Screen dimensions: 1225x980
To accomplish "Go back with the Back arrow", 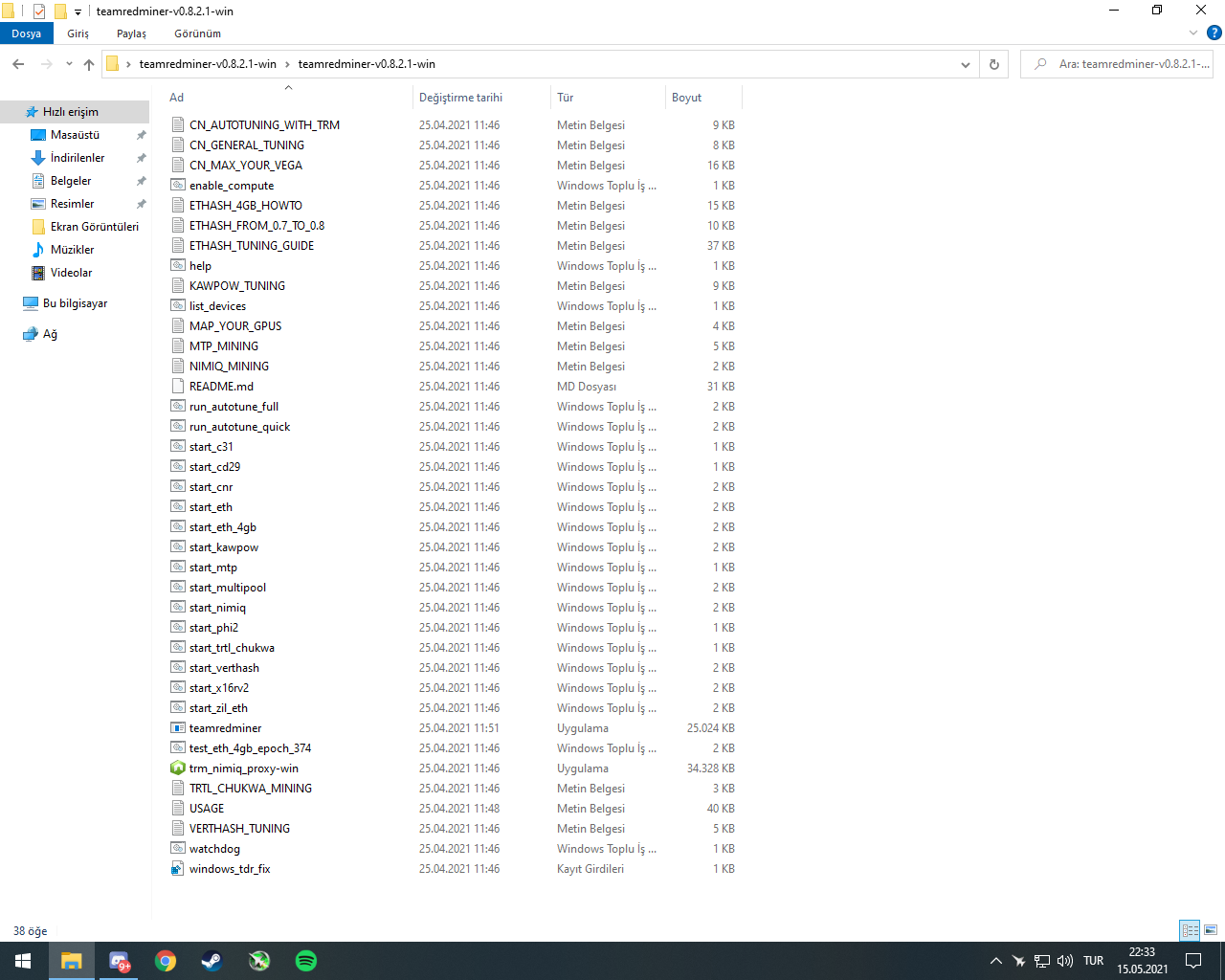I will 18,64.
